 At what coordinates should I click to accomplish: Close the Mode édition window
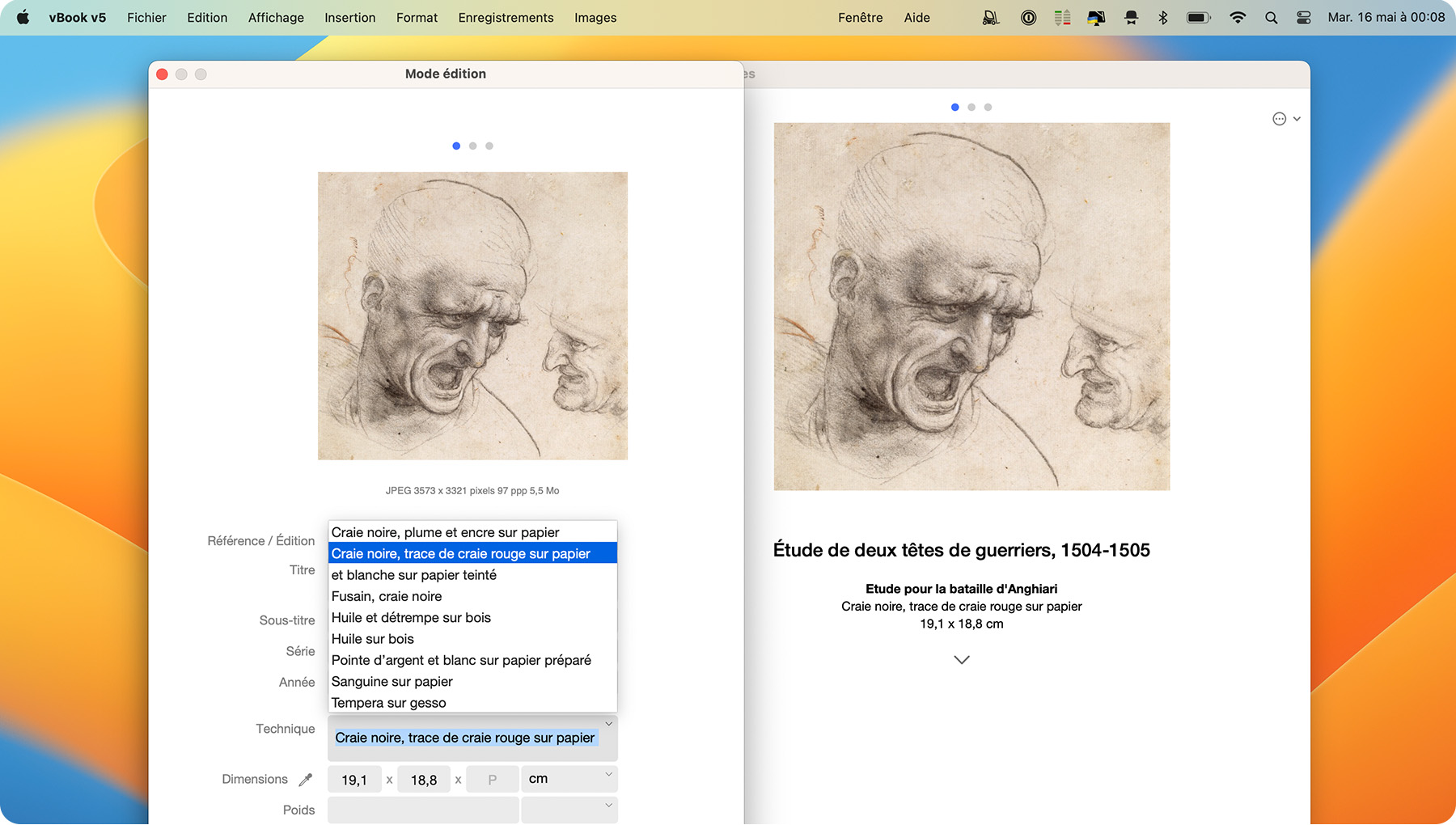click(x=162, y=74)
